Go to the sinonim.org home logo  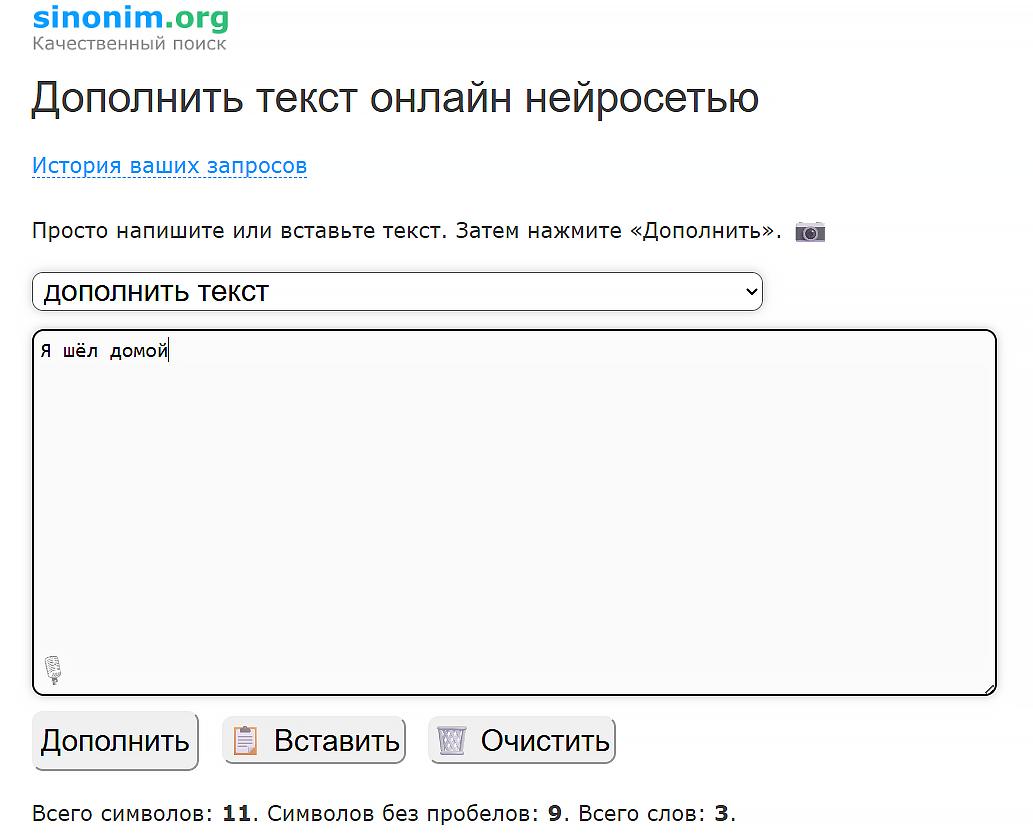tap(130, 18)
